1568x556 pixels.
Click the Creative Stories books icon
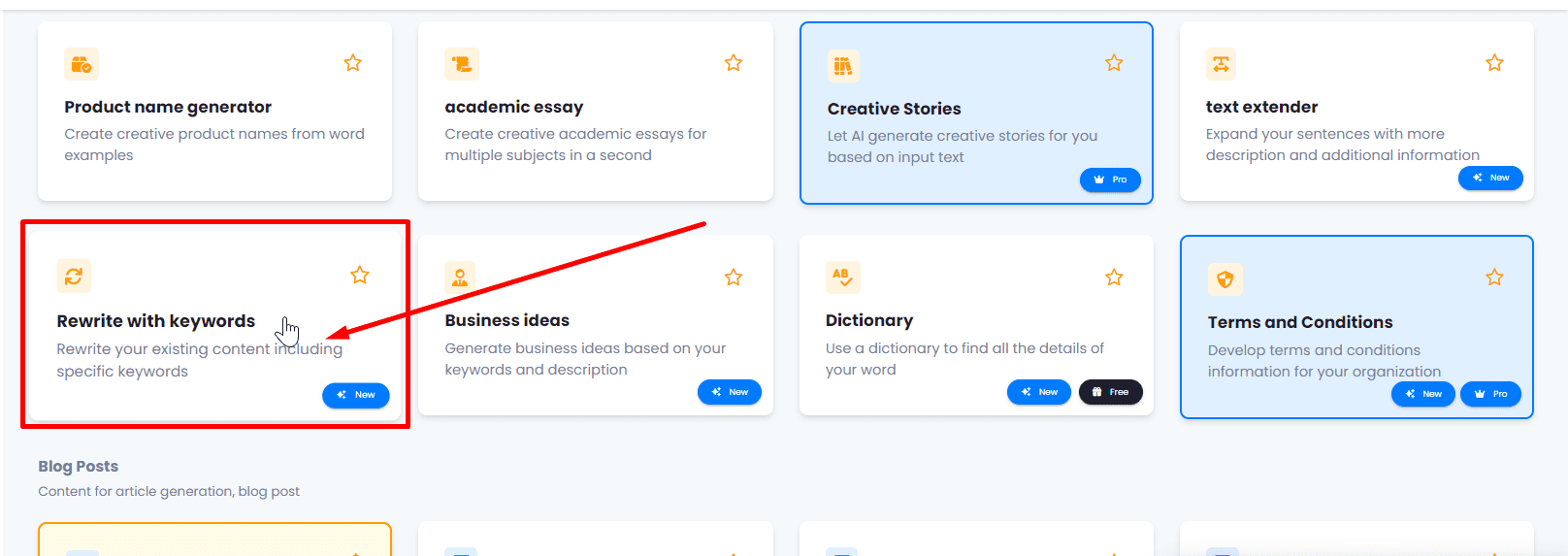point(843,66)
